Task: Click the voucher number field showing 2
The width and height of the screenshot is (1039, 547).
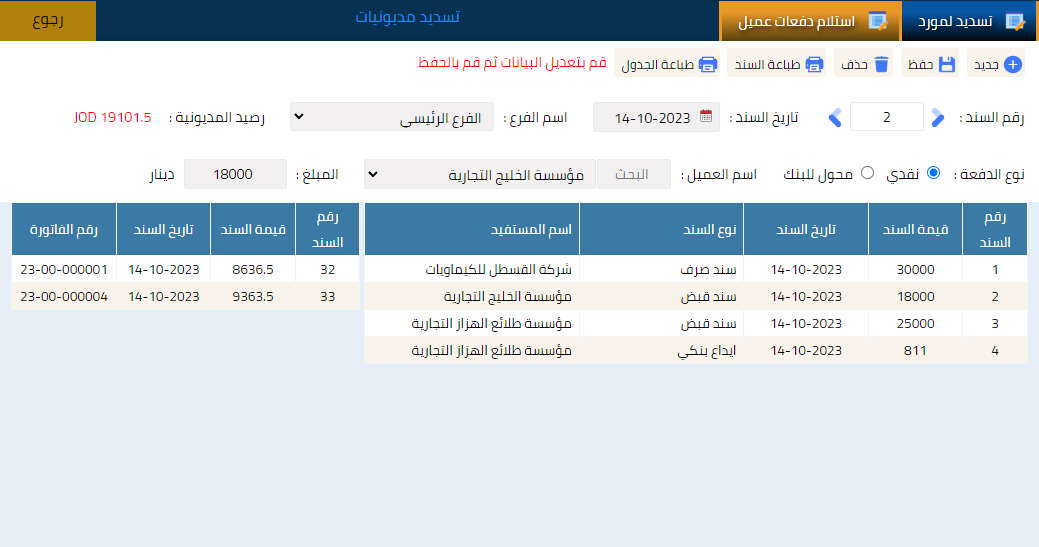Action: point(886,117)
